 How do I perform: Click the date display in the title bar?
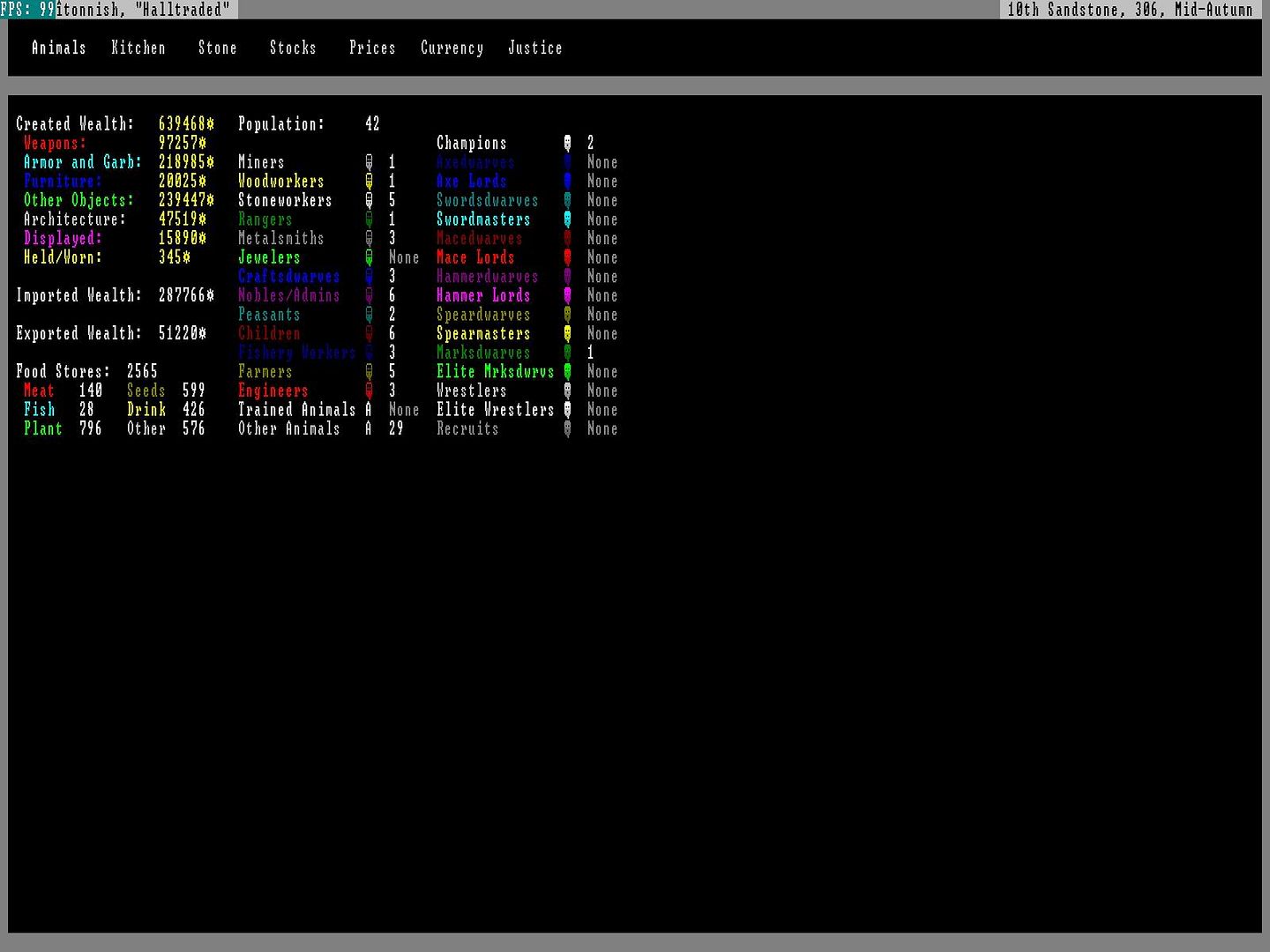click(1129, 10)
